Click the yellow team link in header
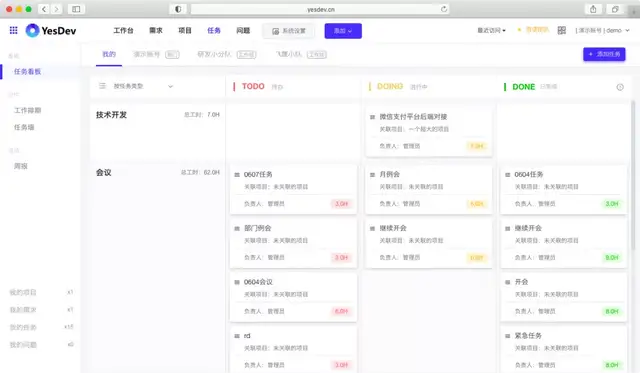Screen dimensions: 640x373 tap(533, 30)
